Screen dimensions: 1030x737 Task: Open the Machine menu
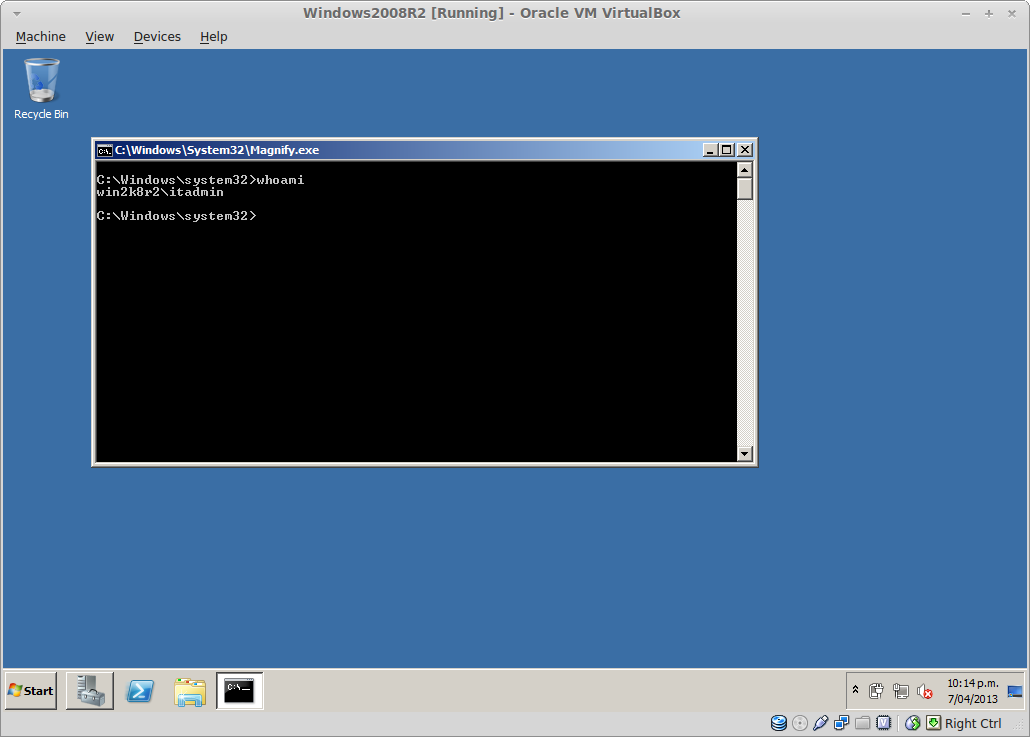(x=41, y=37)
